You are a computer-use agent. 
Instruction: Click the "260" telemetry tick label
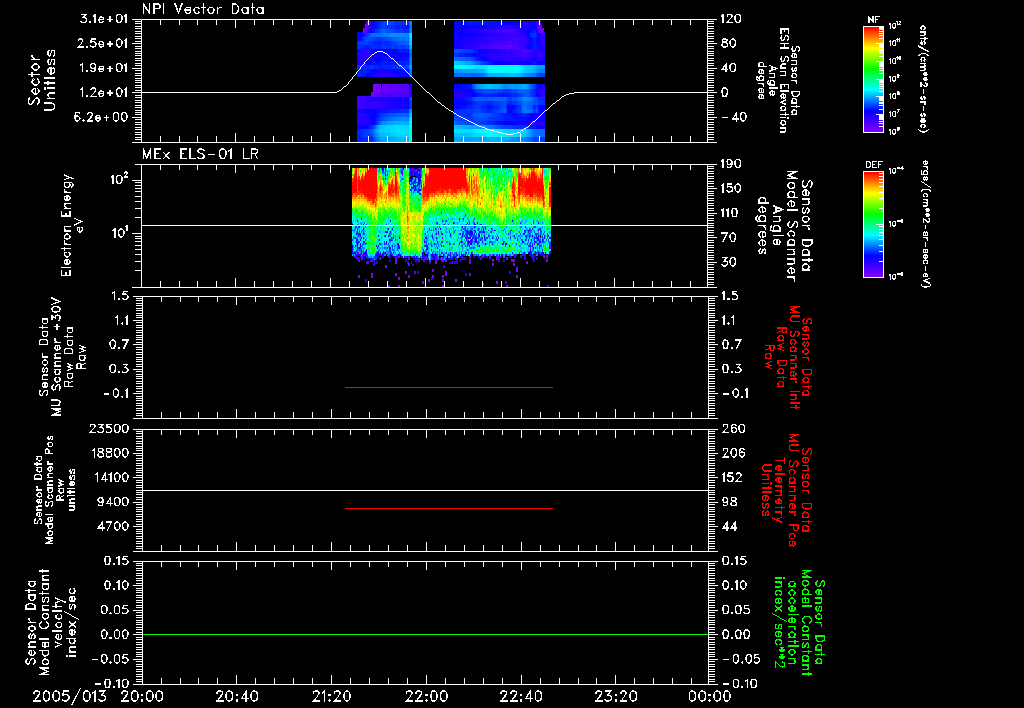(731, 428)
